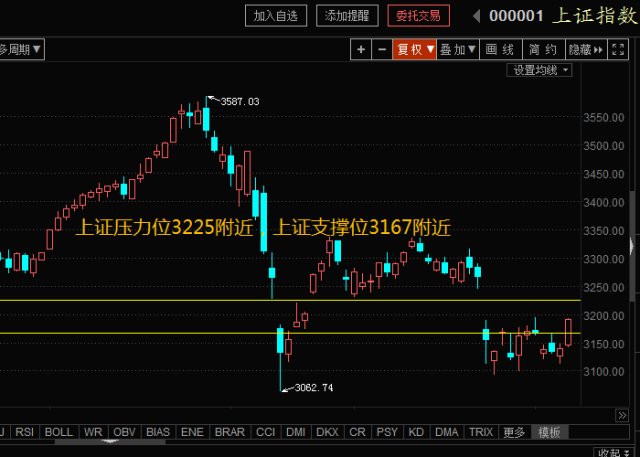Screen dimensions: 640x457
Task: Select the BOLL indicator tab
Action: coord(59,433)
